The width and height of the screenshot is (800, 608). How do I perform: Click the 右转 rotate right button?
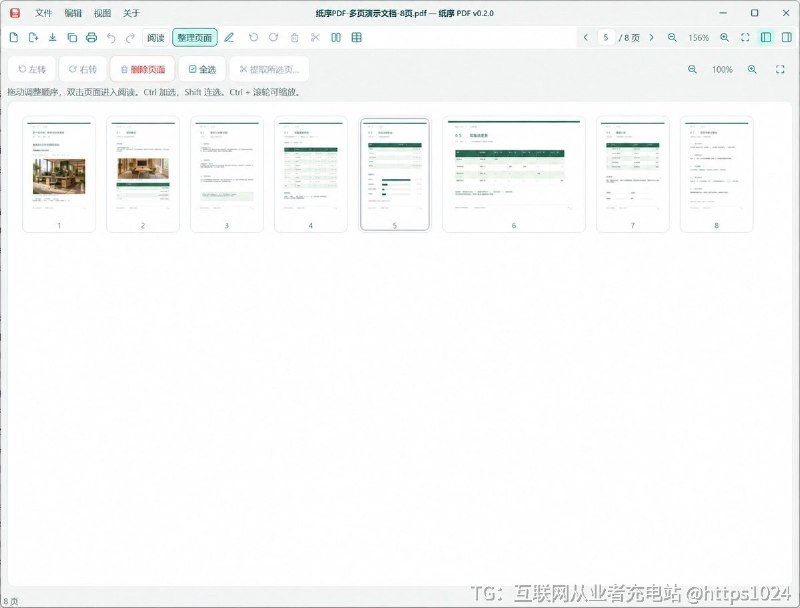tap(83, 69)
